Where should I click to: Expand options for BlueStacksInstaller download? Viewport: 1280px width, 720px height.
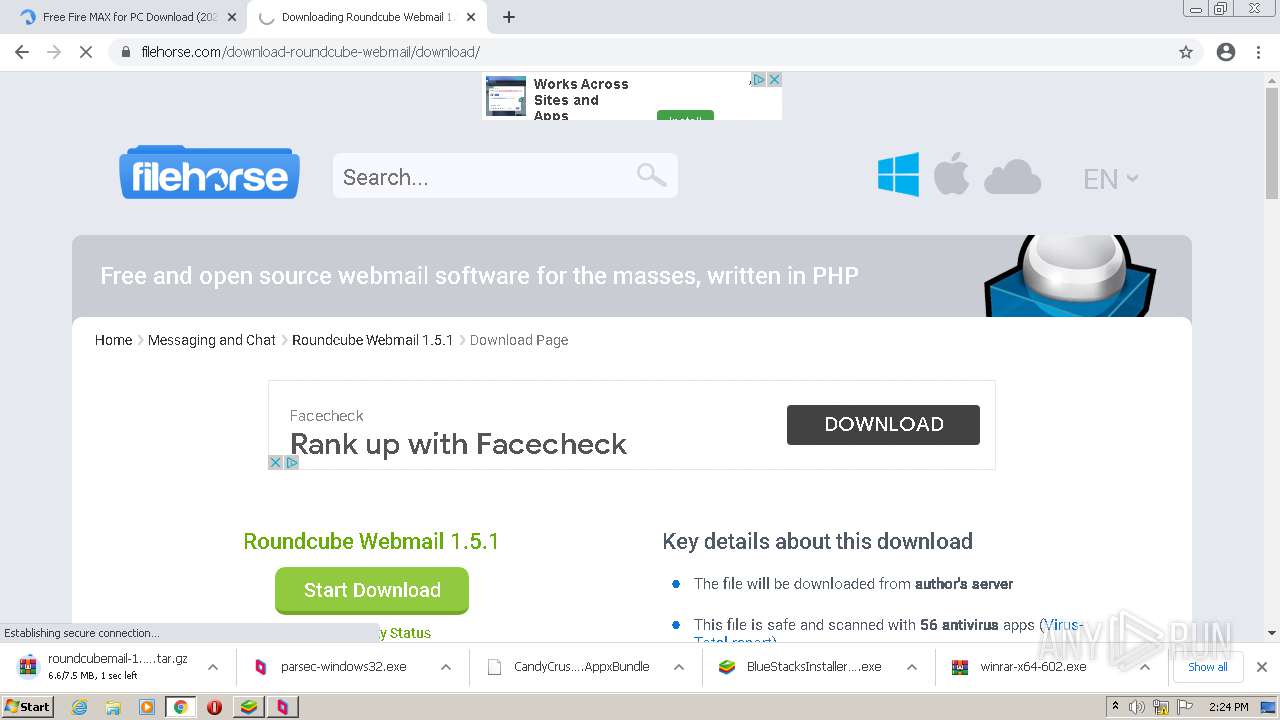pyautogui.click(x=911, y=667)
